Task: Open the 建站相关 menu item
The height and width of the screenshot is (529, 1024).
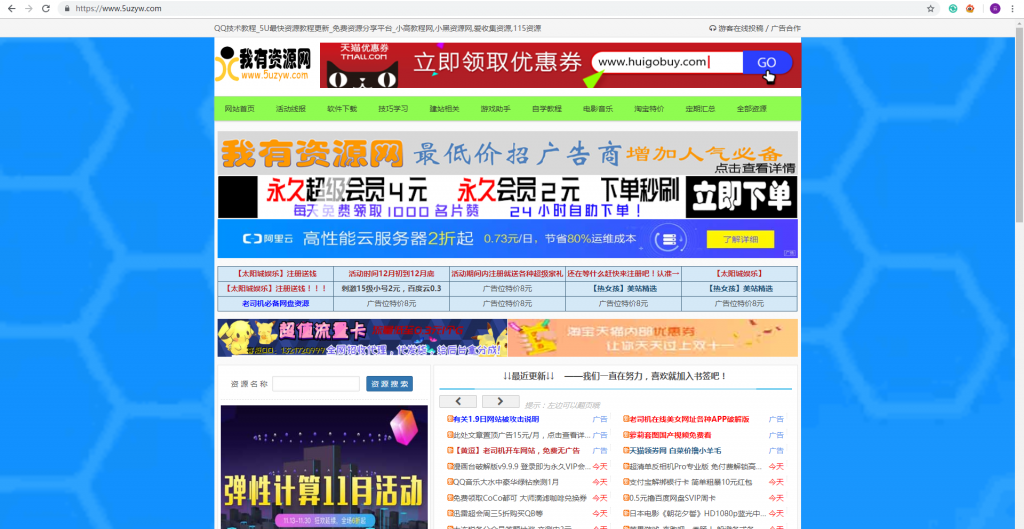Action: point(444,109)
